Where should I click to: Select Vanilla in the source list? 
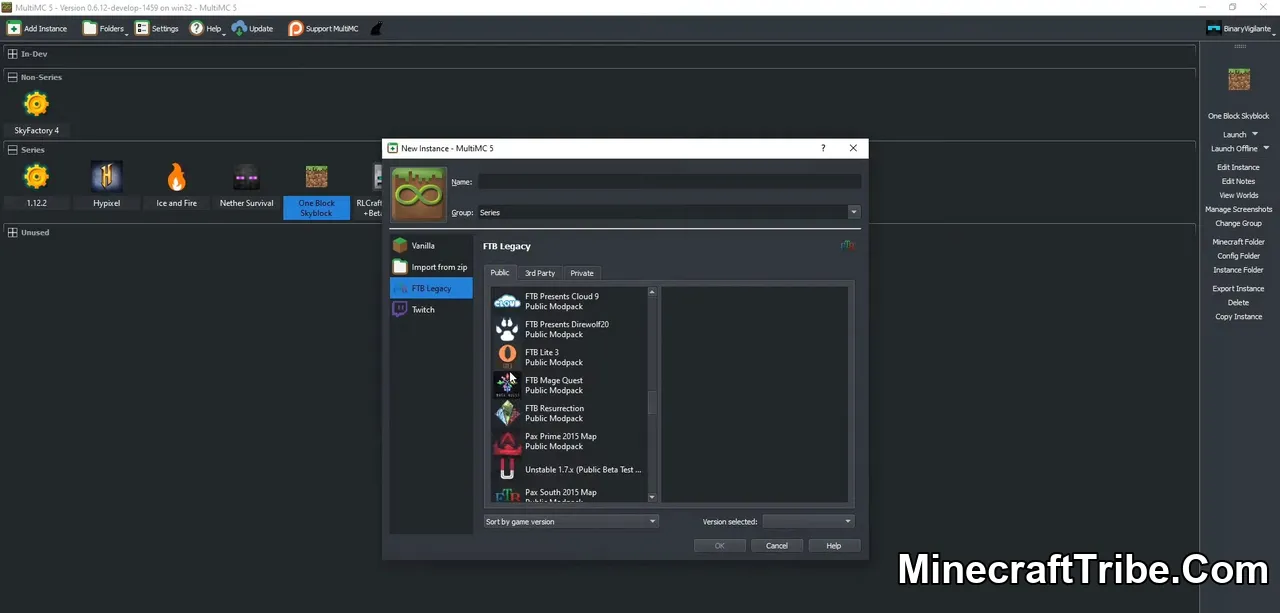point(431,245)
